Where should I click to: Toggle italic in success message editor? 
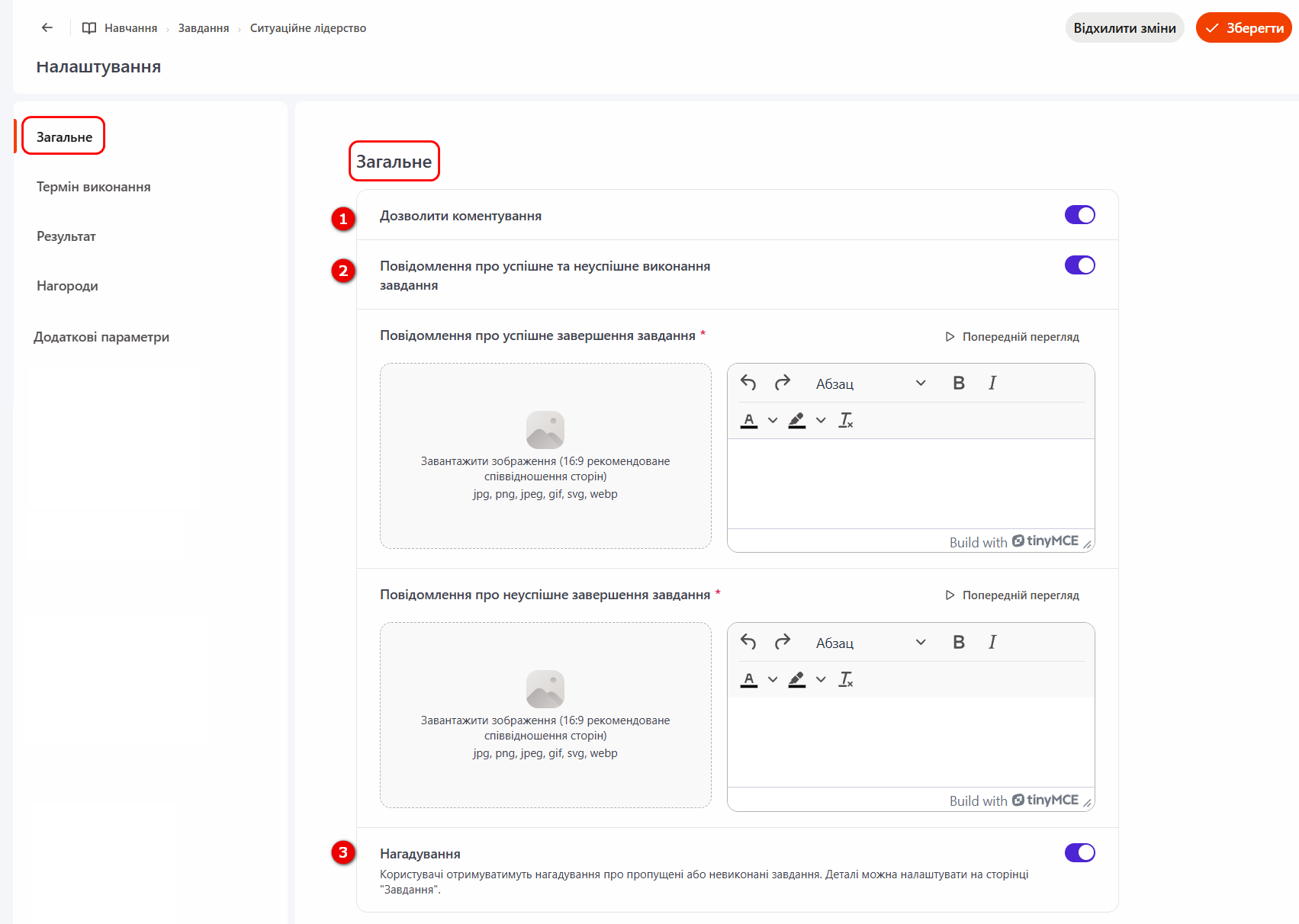pyautogui.click(x=992, y=383)
